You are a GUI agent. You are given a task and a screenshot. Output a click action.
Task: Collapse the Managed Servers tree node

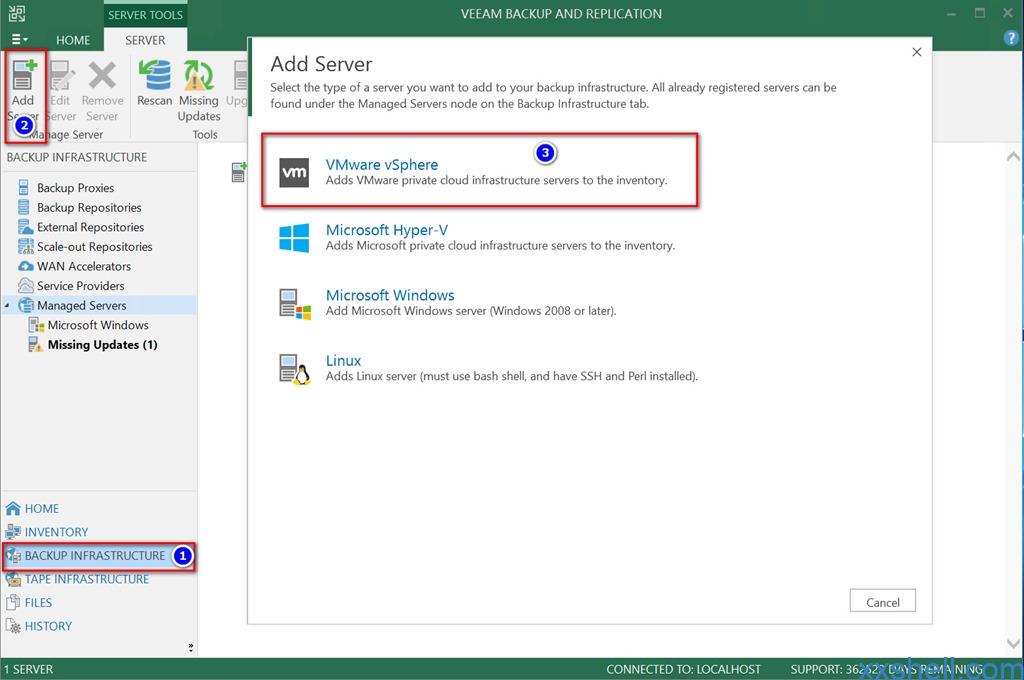[x=7, y=306]
